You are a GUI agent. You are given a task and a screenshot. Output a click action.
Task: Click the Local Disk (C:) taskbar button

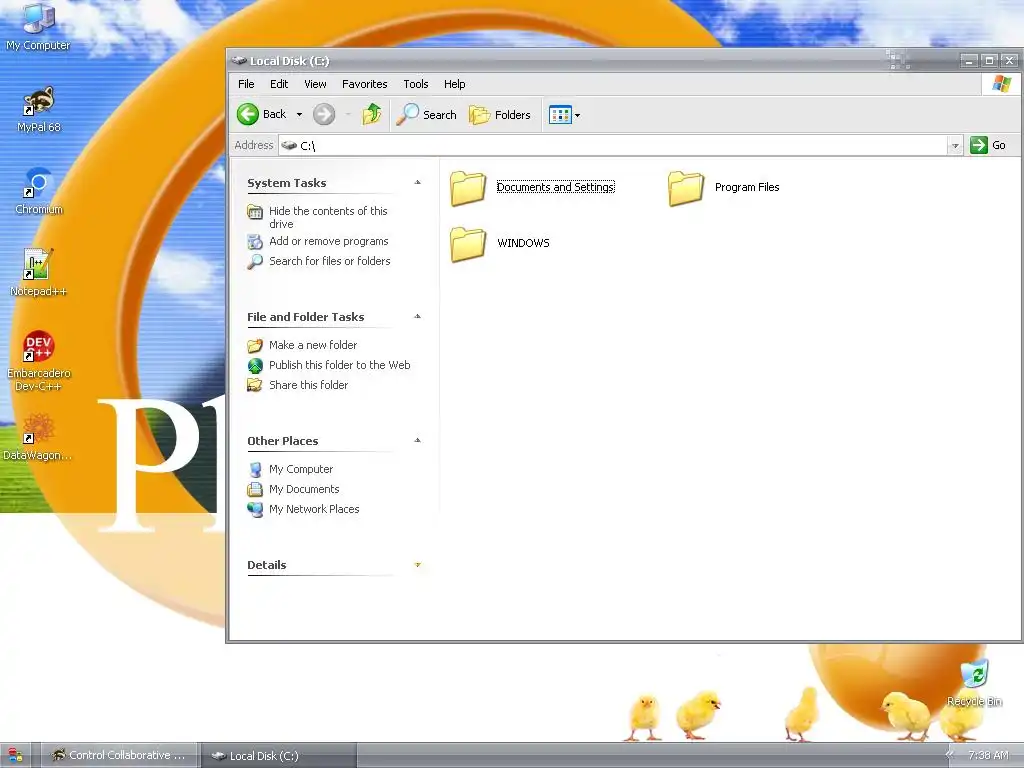click(x=279, y=756)
